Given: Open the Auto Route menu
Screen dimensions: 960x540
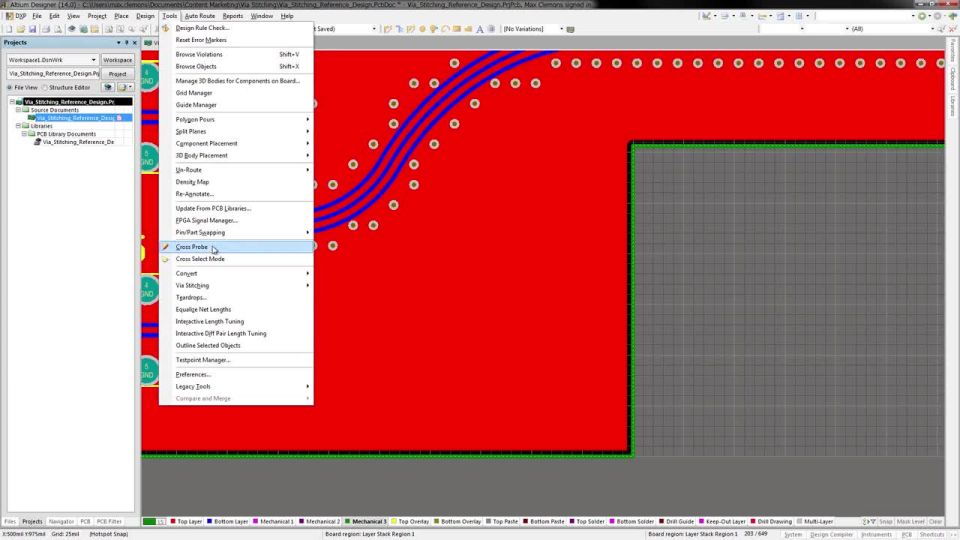Looking at the screenshot, I should pyautogui.click(x=200, y=16).
